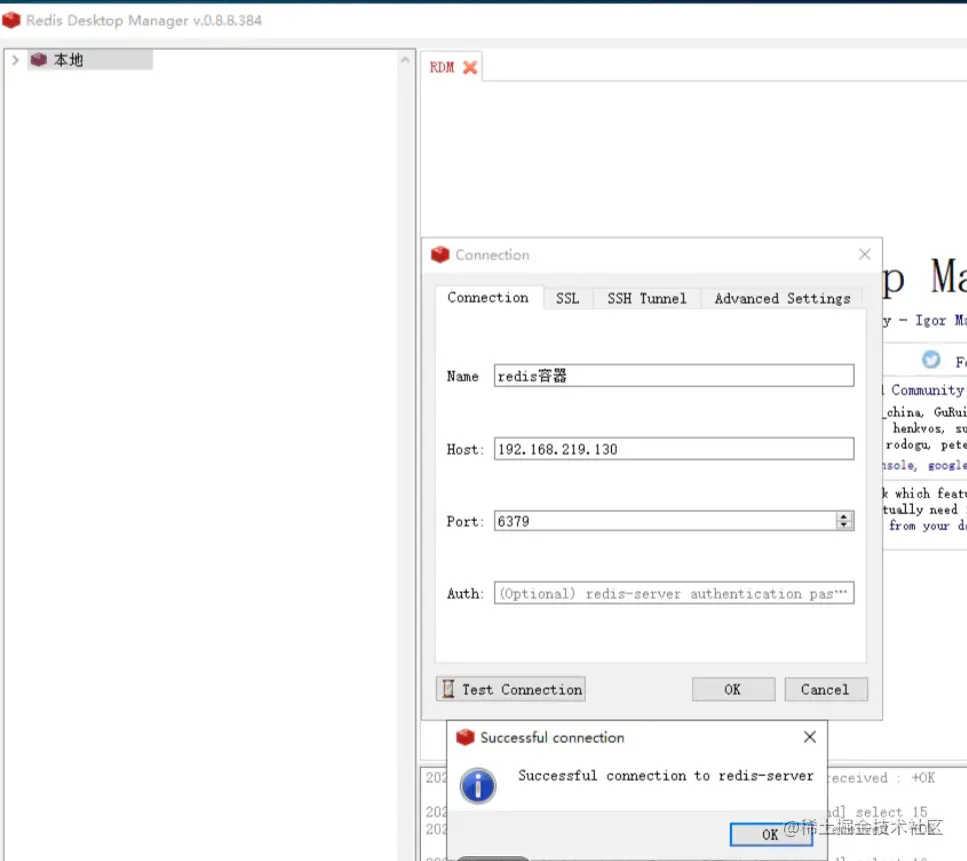Increase the Port value with up arrow
This screenshot has height=861, width=967.
pyautogui.click(x=844, y=516)
